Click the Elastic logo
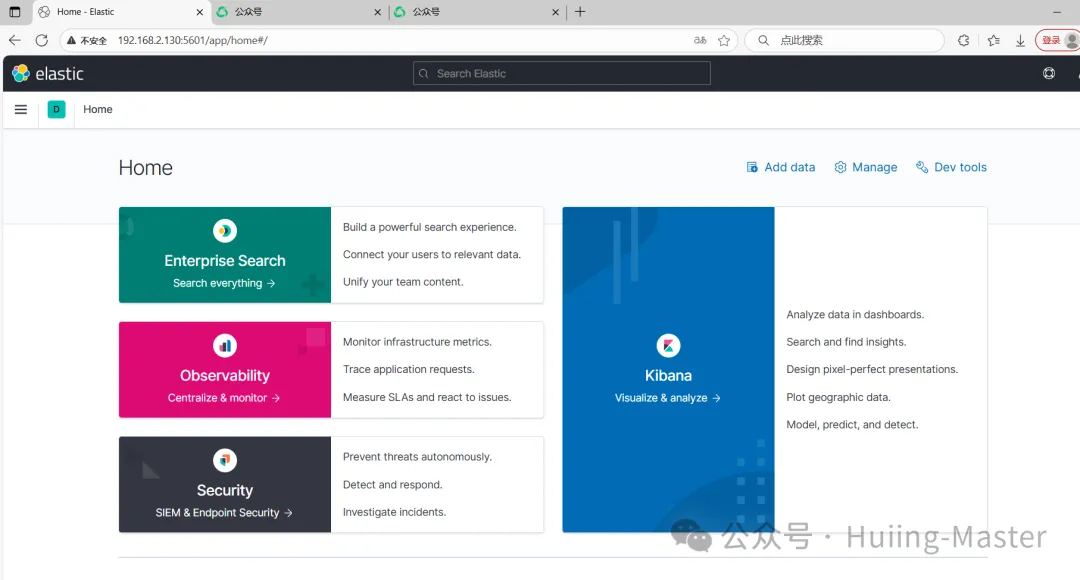The width and height of the screenshot is (1080, 580). point(48,74)
